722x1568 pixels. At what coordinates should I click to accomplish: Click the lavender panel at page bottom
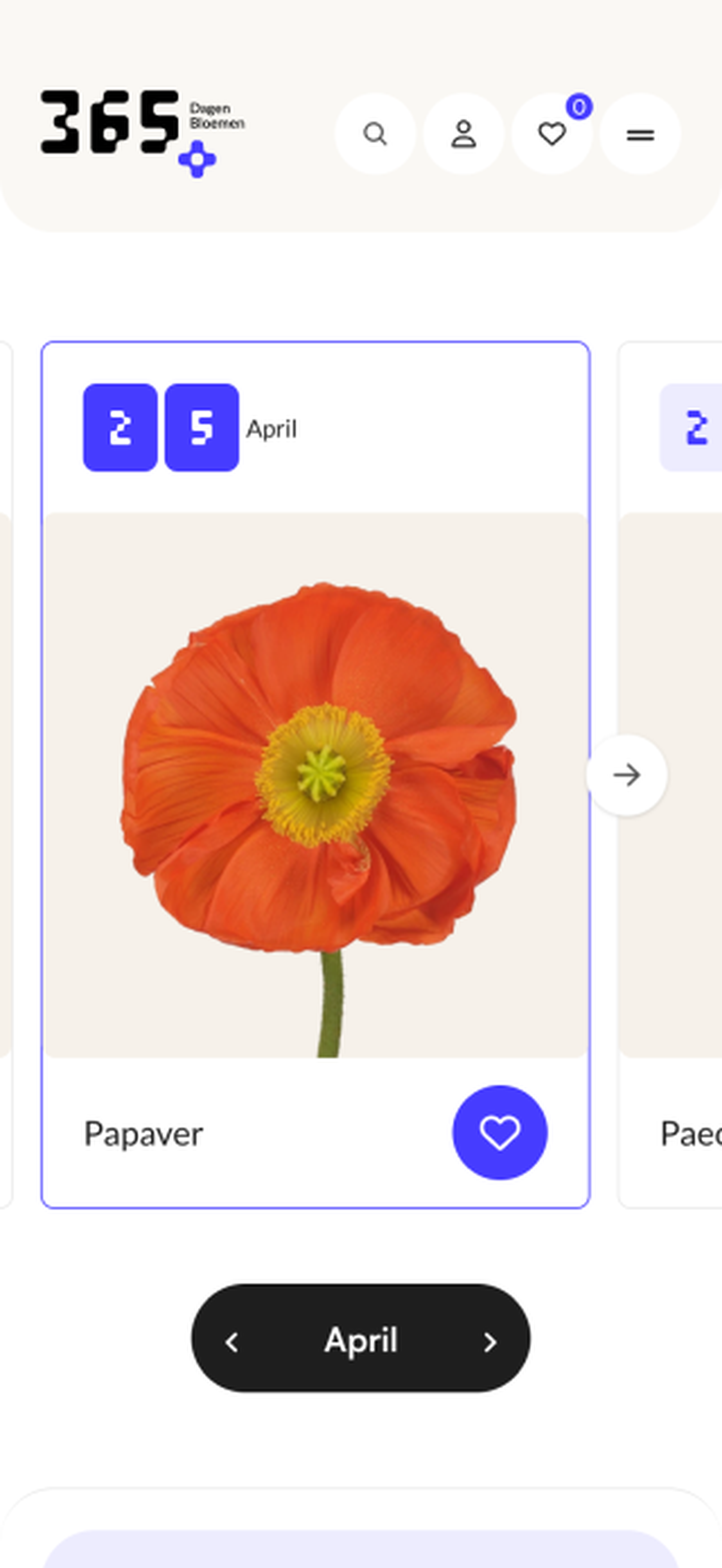tap(361, 1549)
